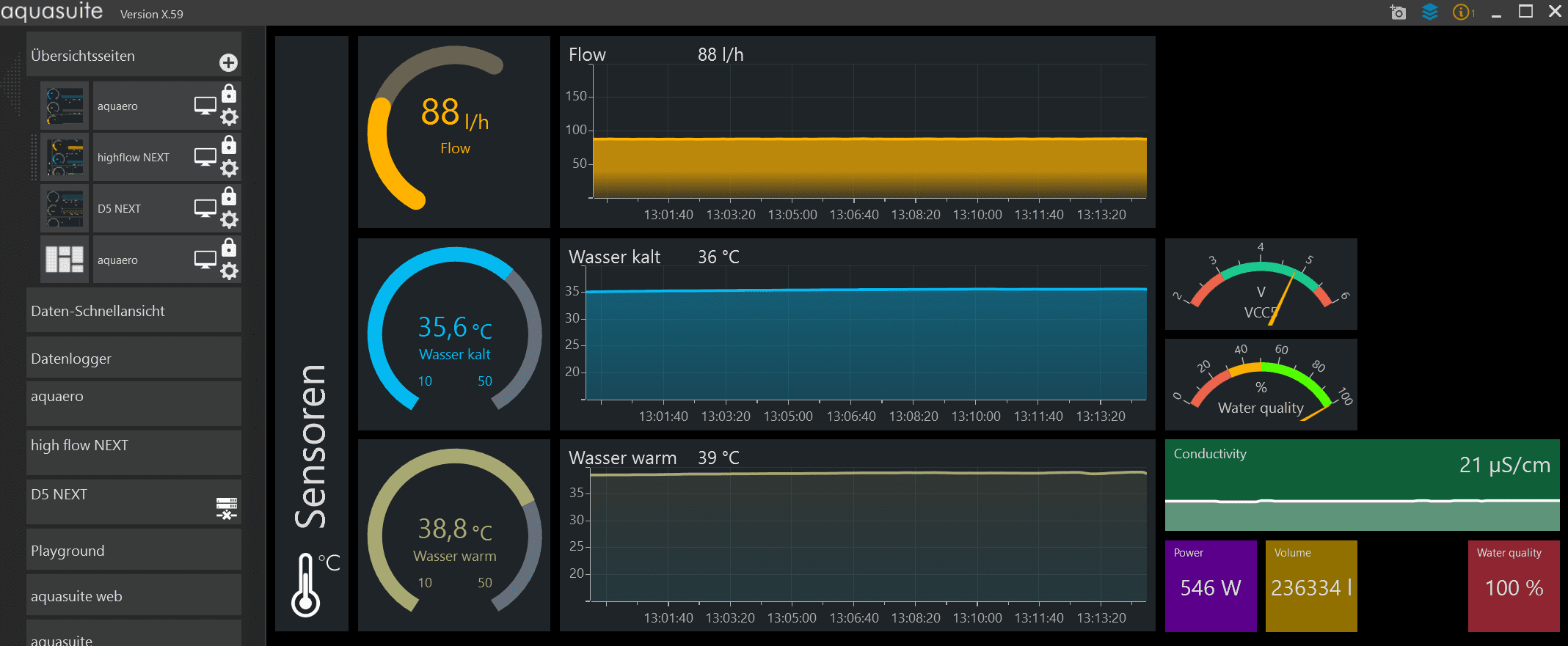
Task: Toggle the lock on D5 NEXT overview page
Action: (x=229, y=196)
